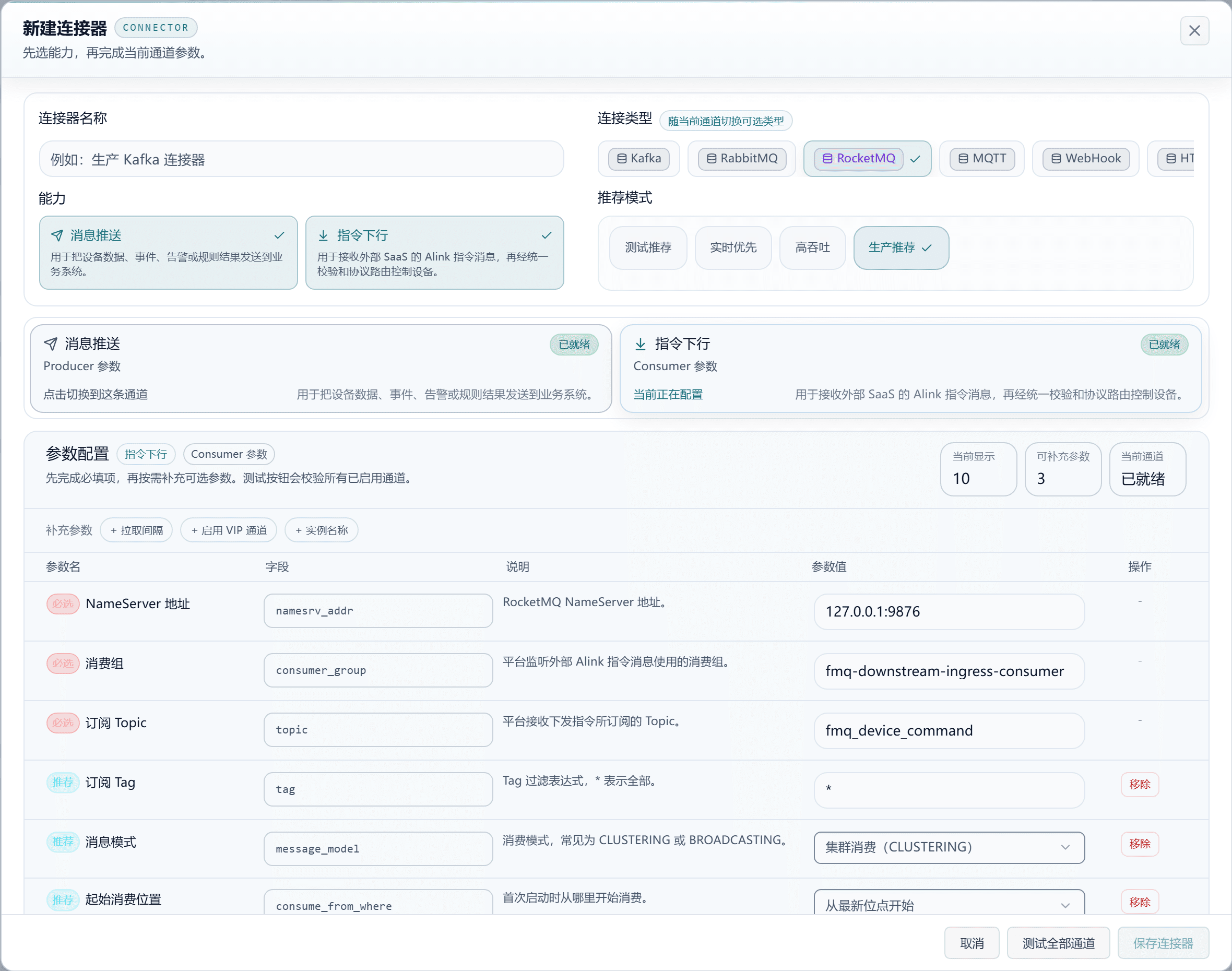Choose the 实时优先 mode
Screen dimensions: 1232x971
[x=733, y=248]
